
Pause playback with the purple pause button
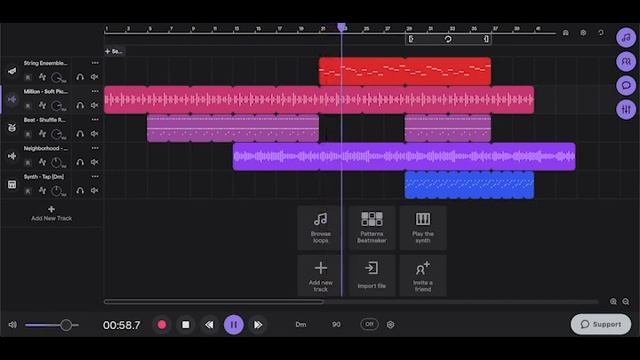click(233, 324)
